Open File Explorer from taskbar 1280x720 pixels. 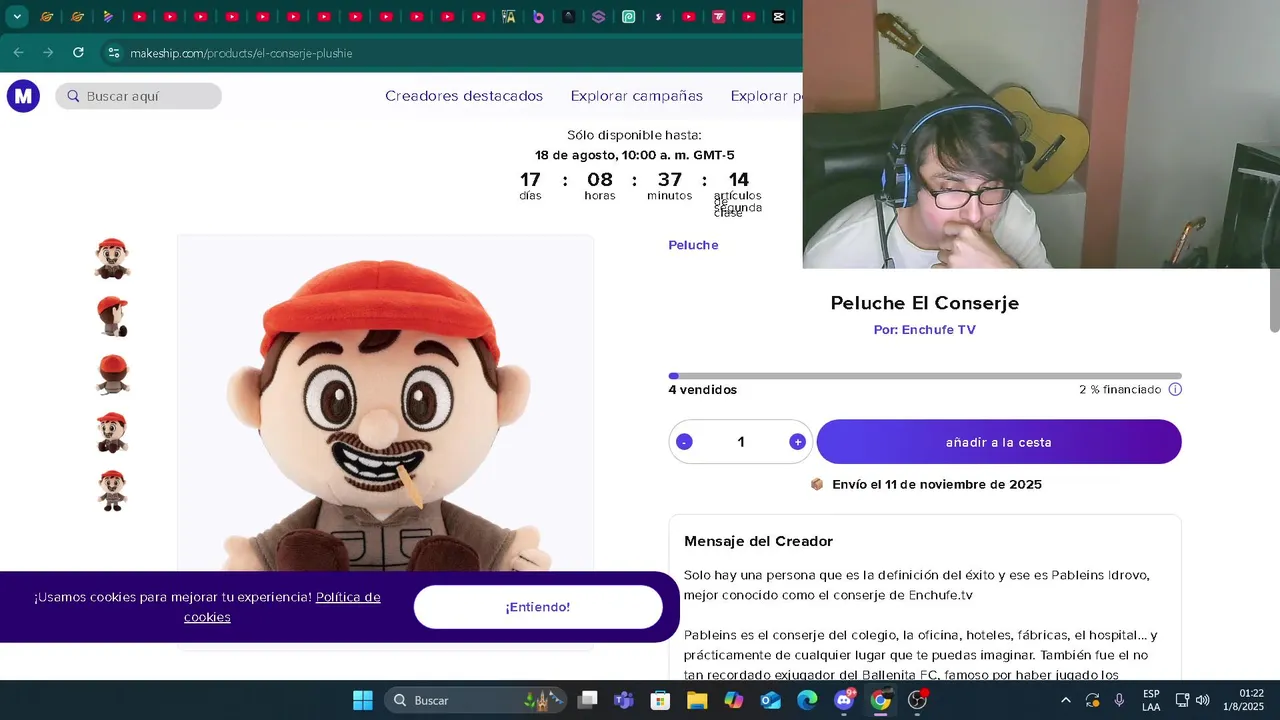pos(697,700)
